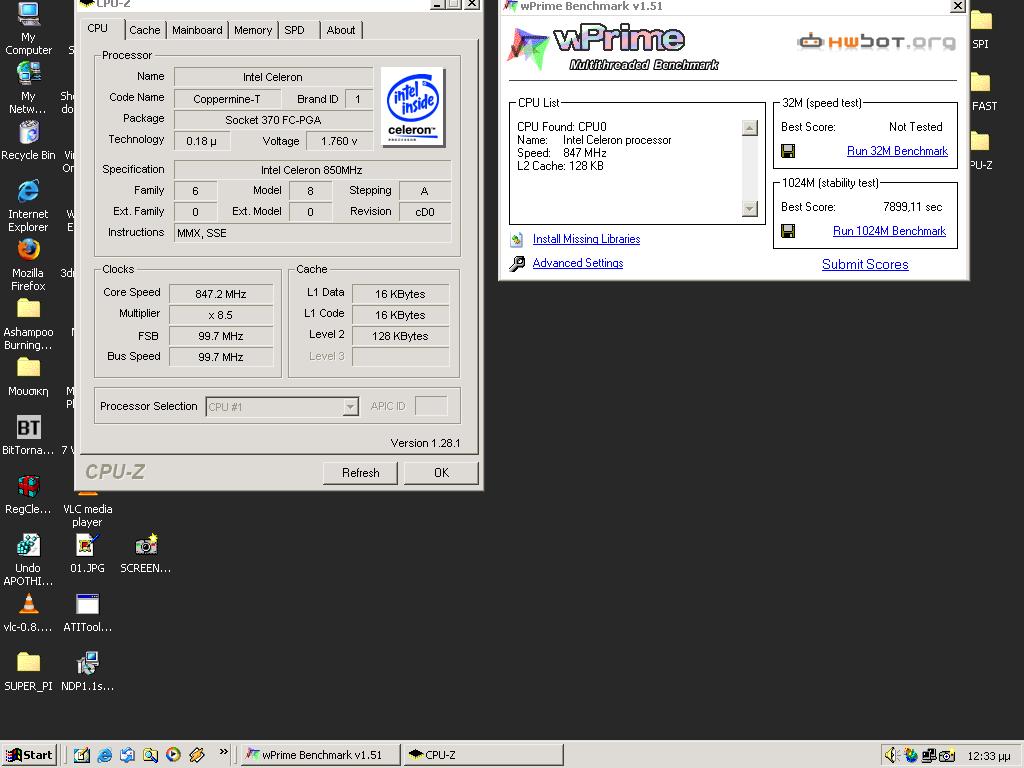Viewport: 1024px width, 768px height.
Task: Select the CPU tab in CPU-Z
Action: pyautogui.click(x=98, y=29)
